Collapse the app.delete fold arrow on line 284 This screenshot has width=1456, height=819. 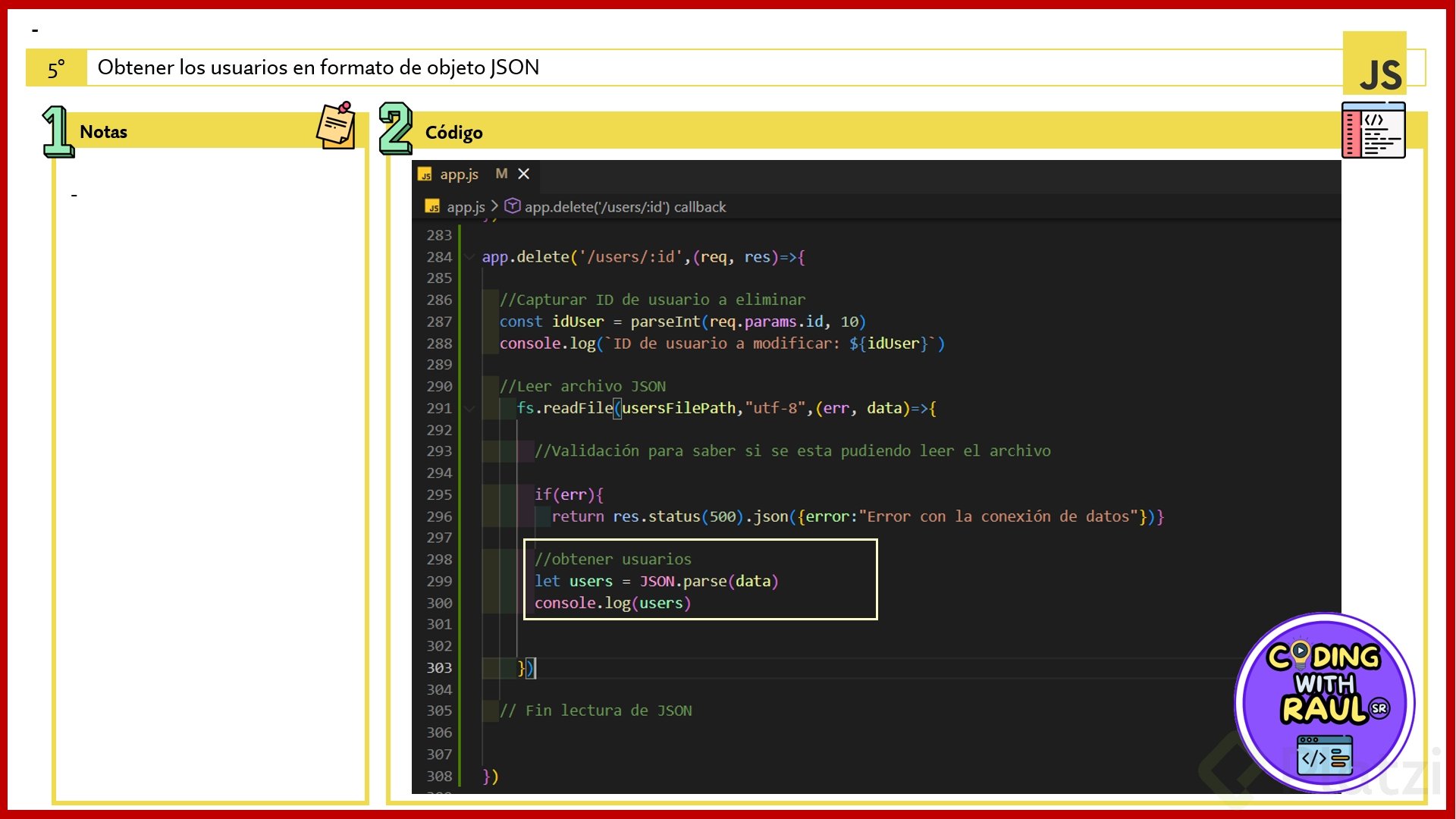[x=469, y=257]
